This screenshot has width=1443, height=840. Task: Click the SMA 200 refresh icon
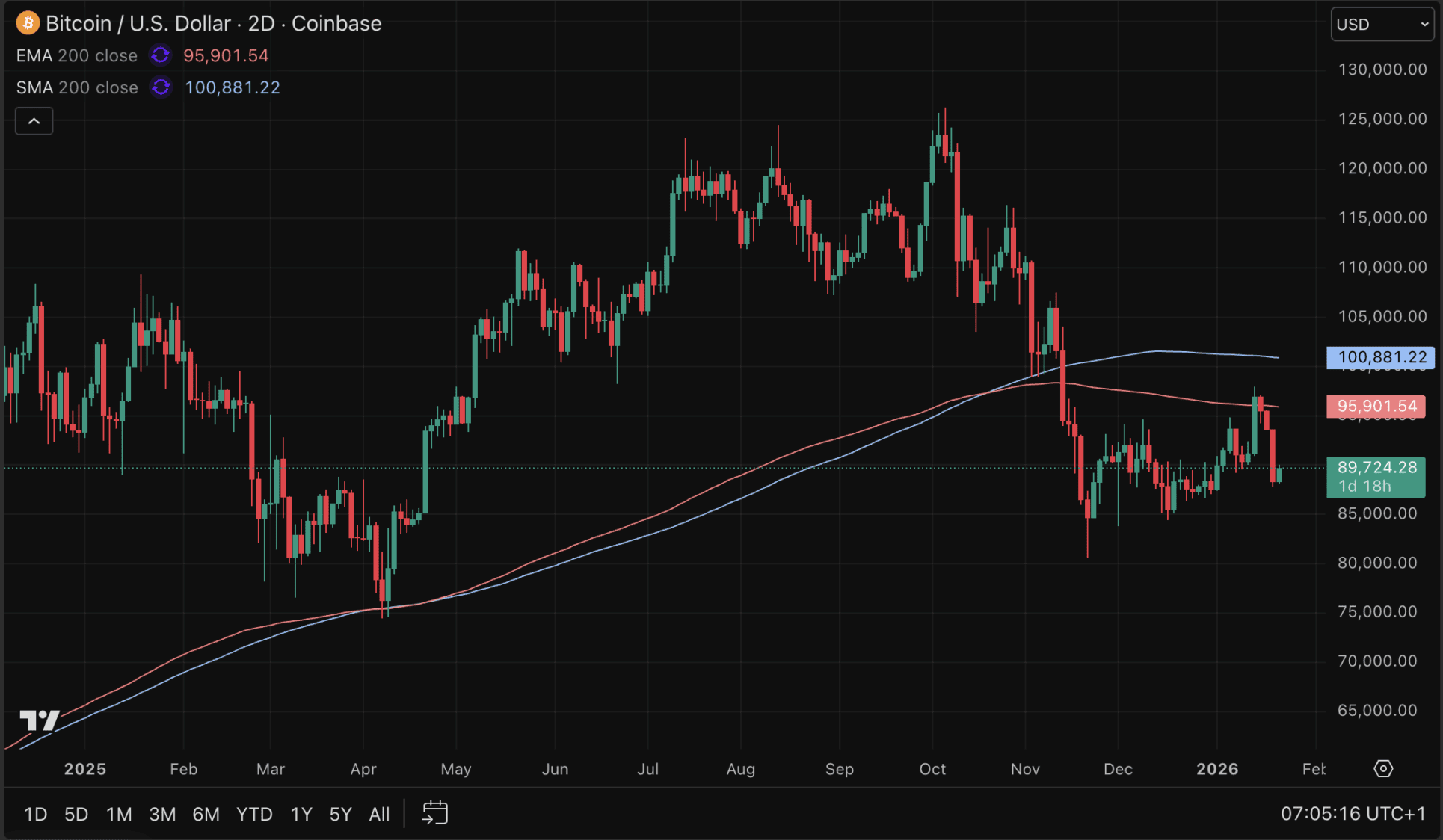coord(161,87)
